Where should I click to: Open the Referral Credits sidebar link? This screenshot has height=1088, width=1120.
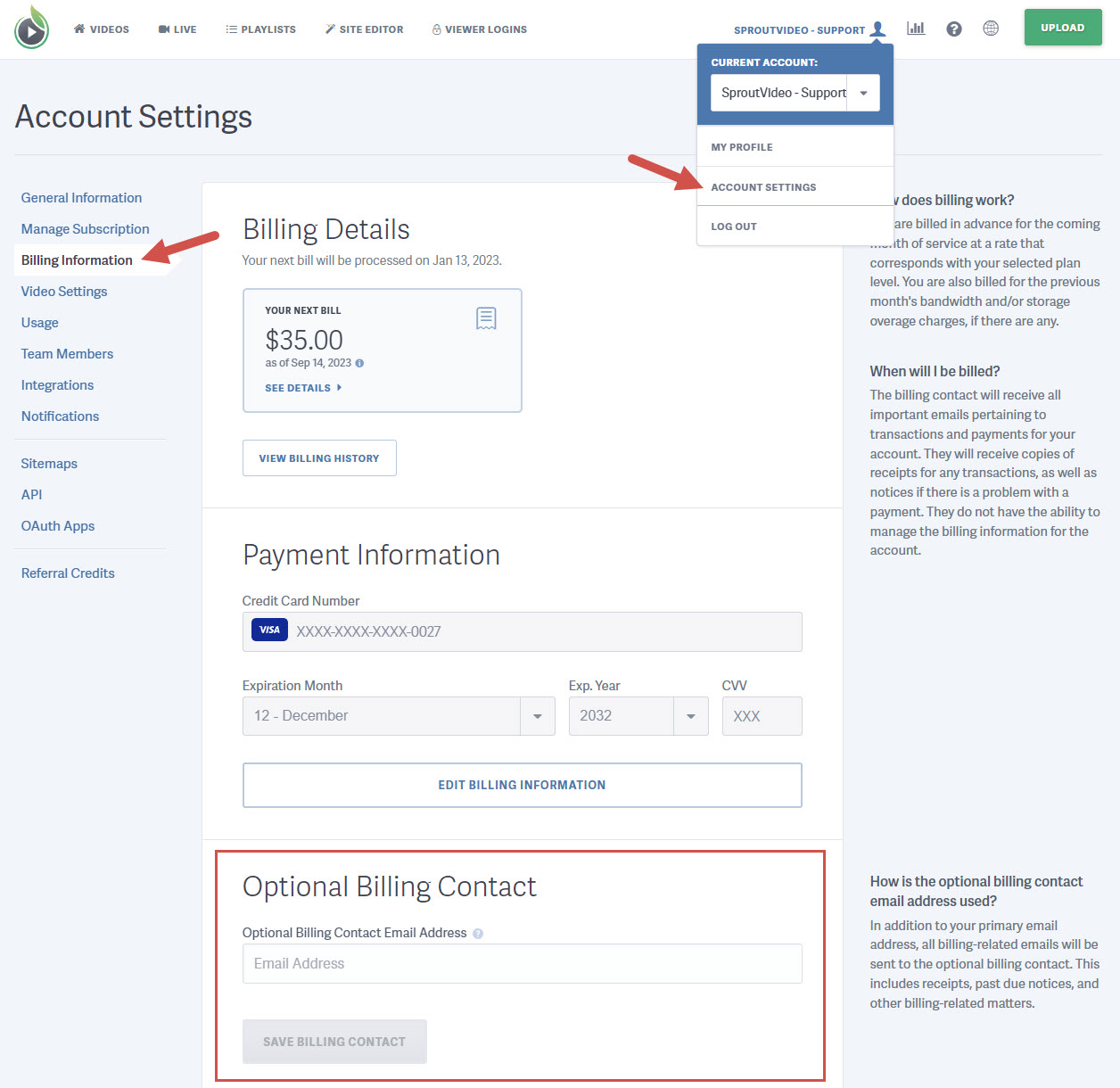(67, 573)
